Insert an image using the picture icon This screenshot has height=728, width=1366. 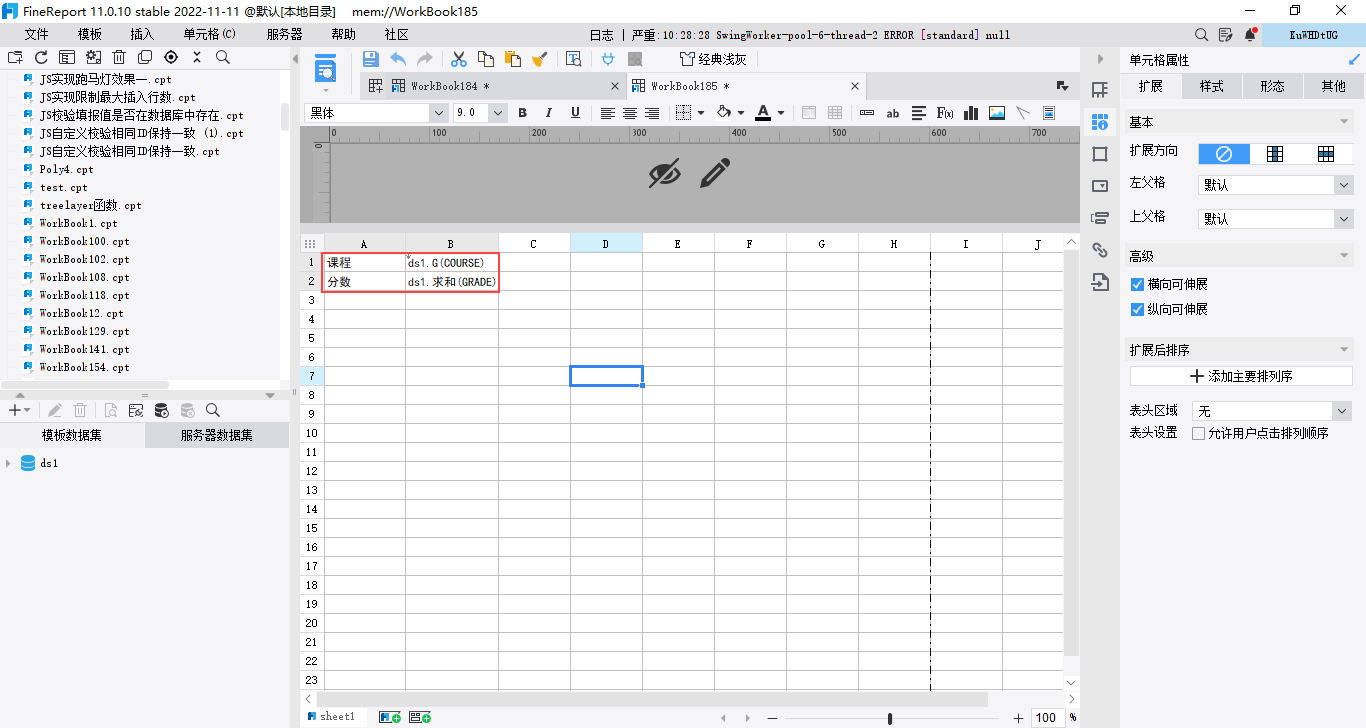coord(996,113)
